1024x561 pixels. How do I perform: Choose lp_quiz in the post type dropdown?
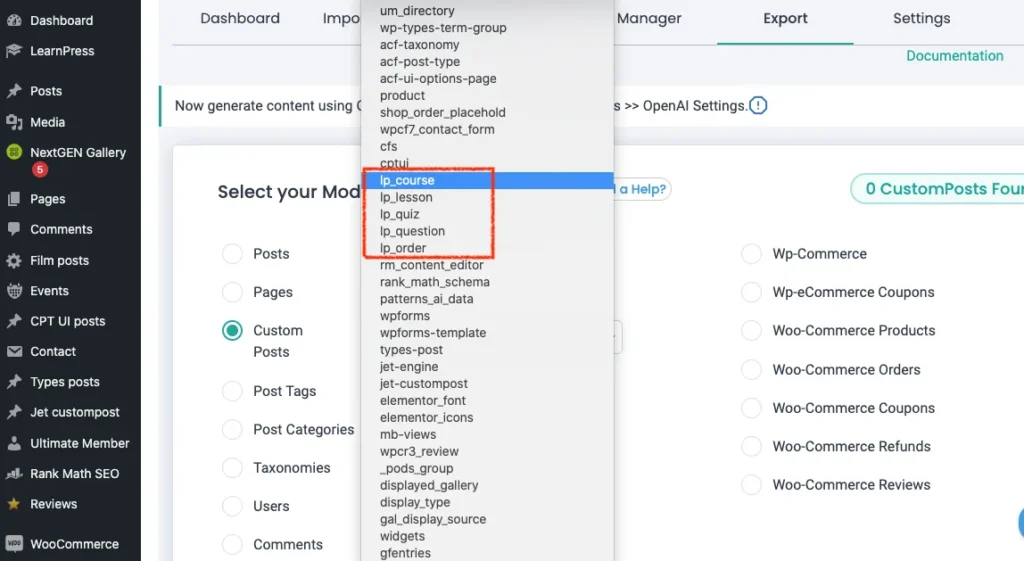pos(400,215)
